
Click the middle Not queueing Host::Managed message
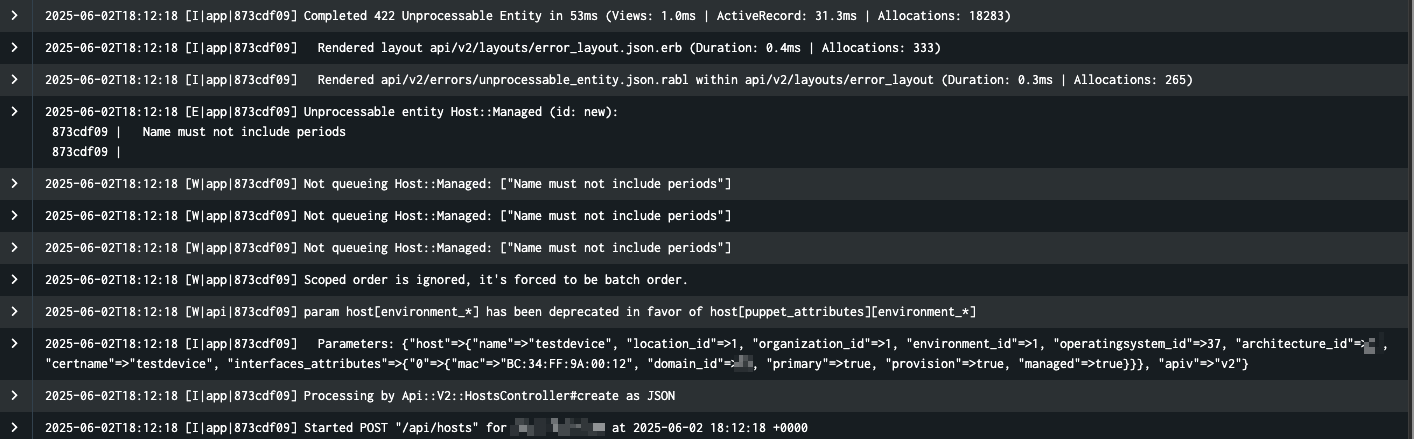tap(517, 216)
